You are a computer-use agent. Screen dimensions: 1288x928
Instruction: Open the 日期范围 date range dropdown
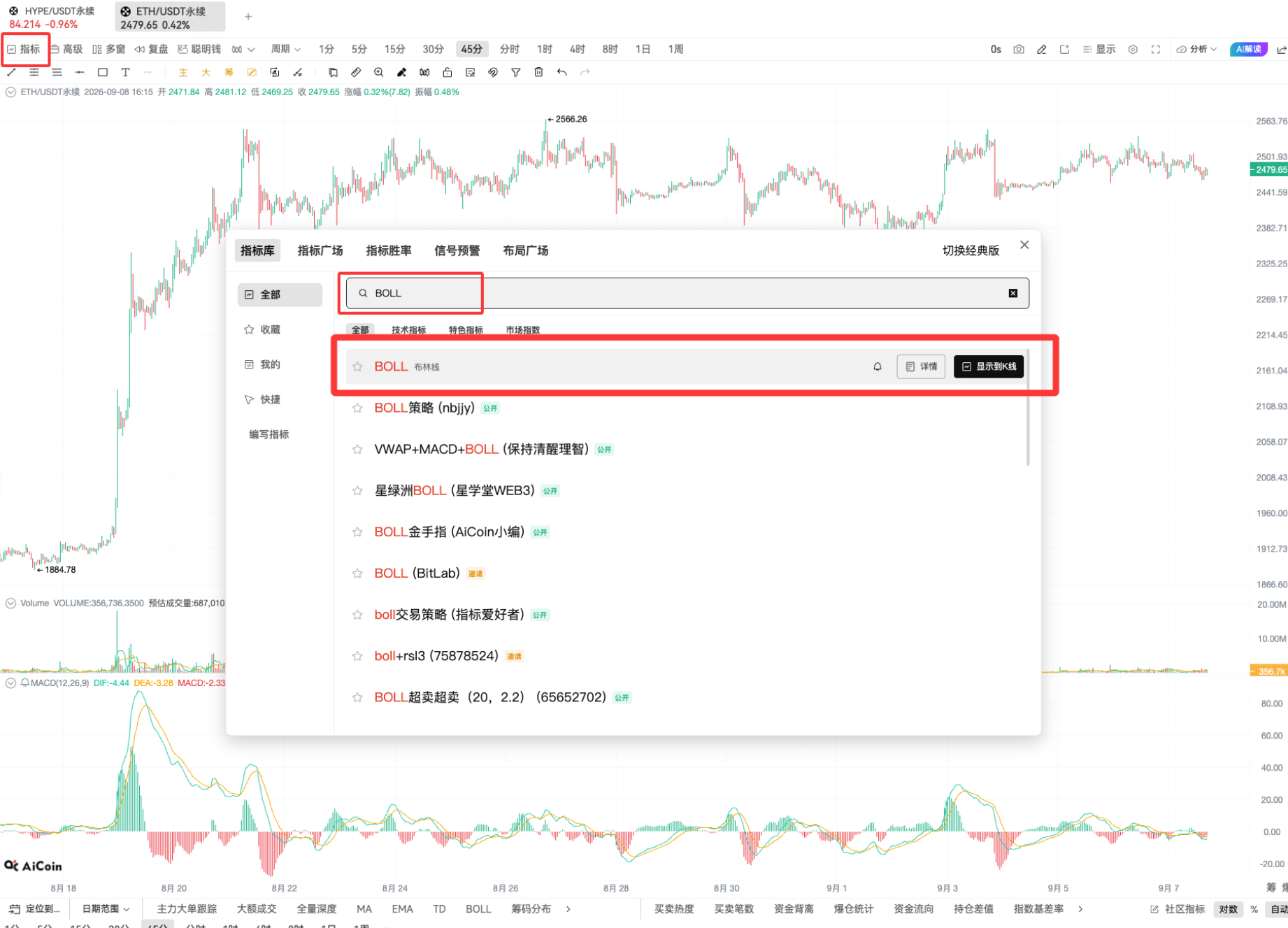pos(106,908)
